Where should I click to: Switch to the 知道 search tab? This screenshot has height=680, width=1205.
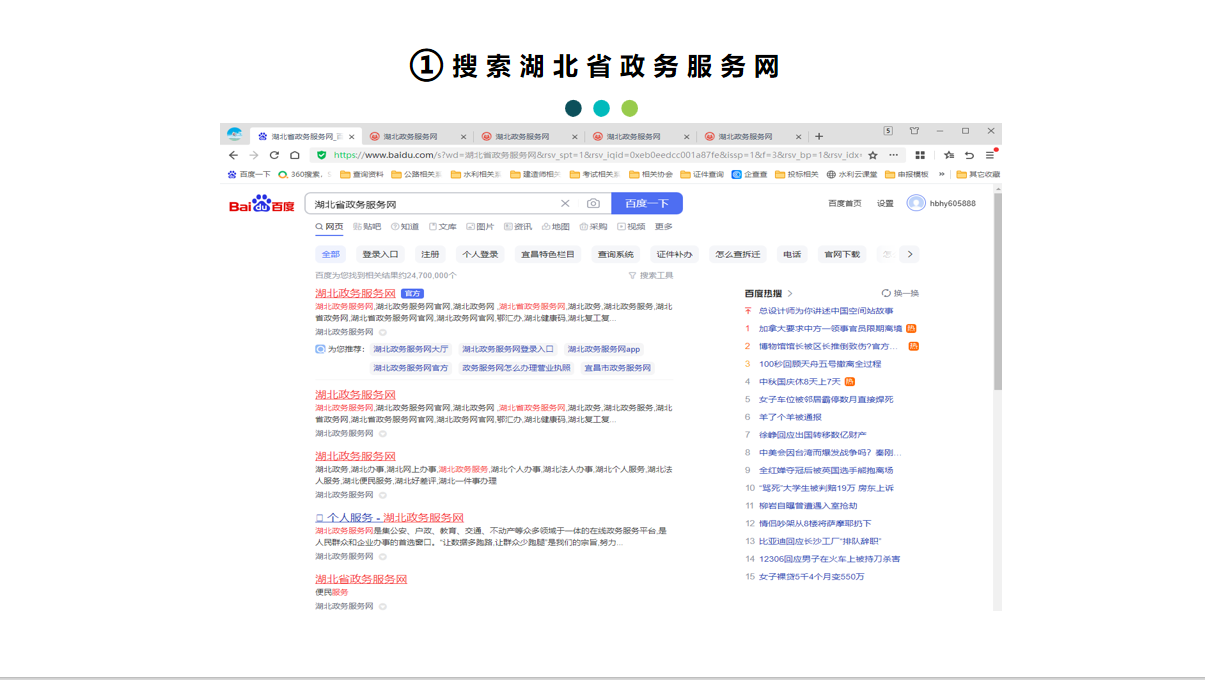[x=405, y=227]
